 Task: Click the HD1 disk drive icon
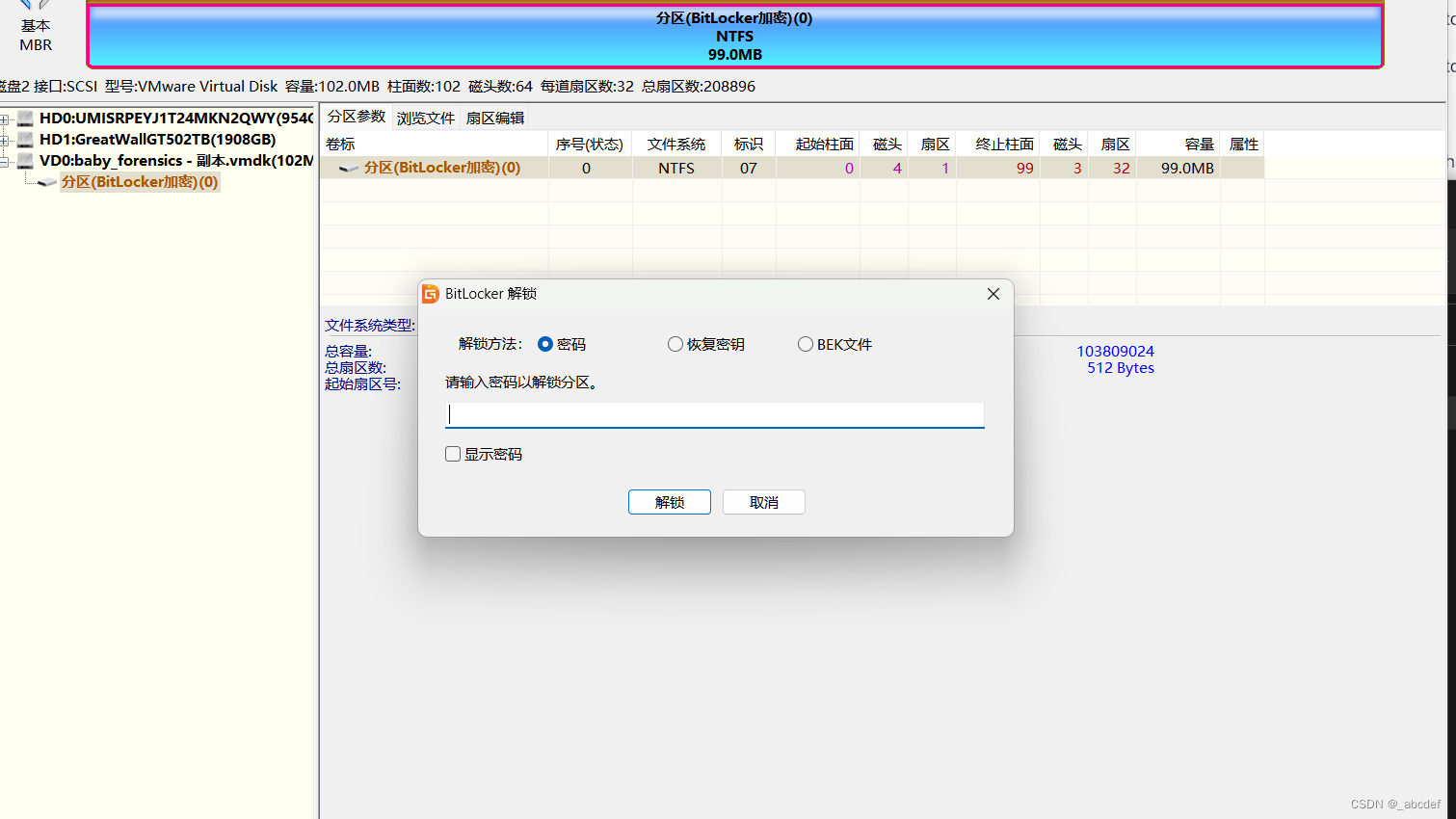pyautogui.click(x=25, y=140)
